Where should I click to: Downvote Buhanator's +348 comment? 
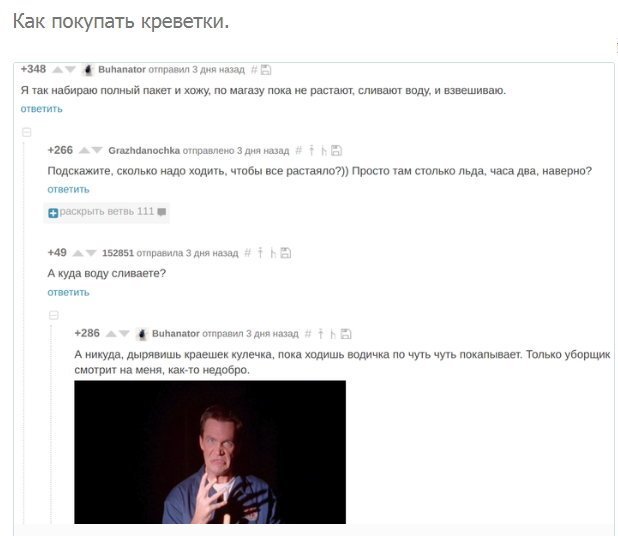[70, 70]
